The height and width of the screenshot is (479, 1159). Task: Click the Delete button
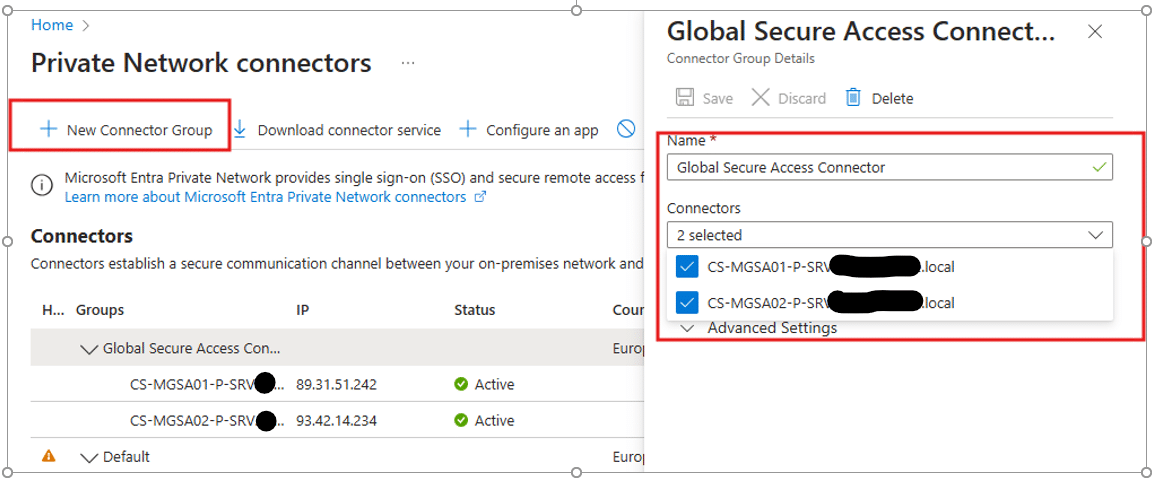pyautogui.click(x=880, y=98)
